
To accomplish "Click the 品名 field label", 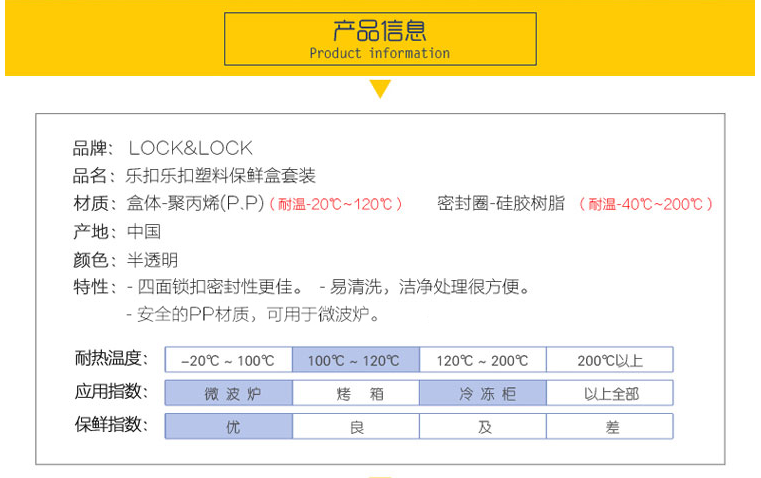I will [x=94, y=176].
